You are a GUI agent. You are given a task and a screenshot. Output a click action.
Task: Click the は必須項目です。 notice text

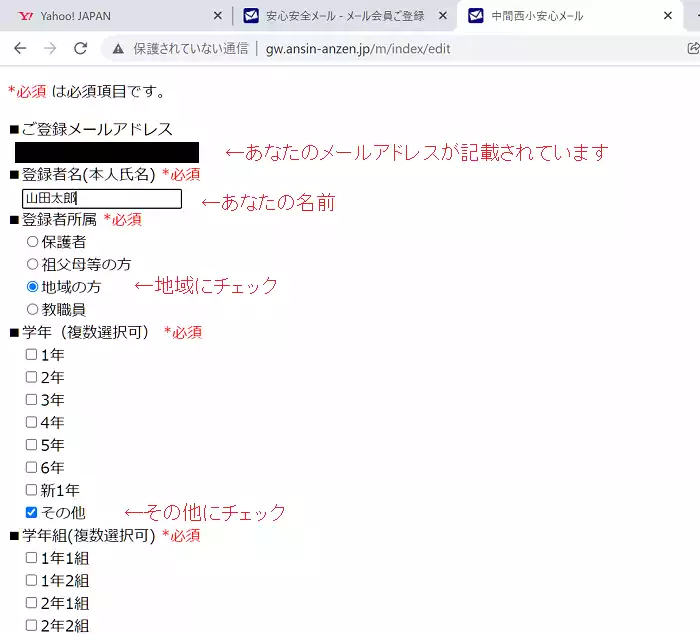109,92
